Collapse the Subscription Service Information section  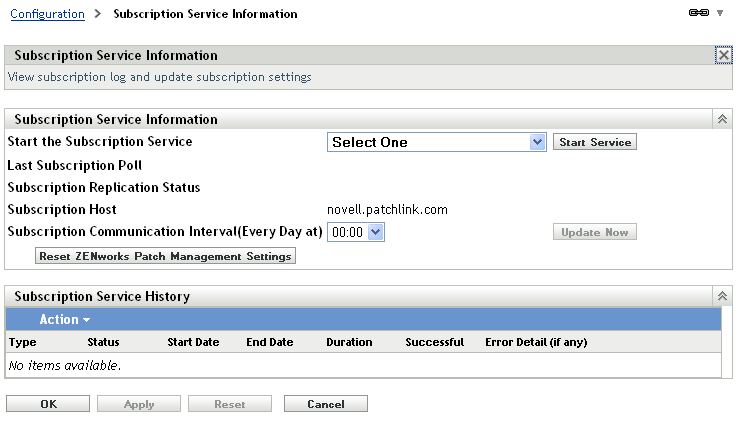(x=722, y=119)
